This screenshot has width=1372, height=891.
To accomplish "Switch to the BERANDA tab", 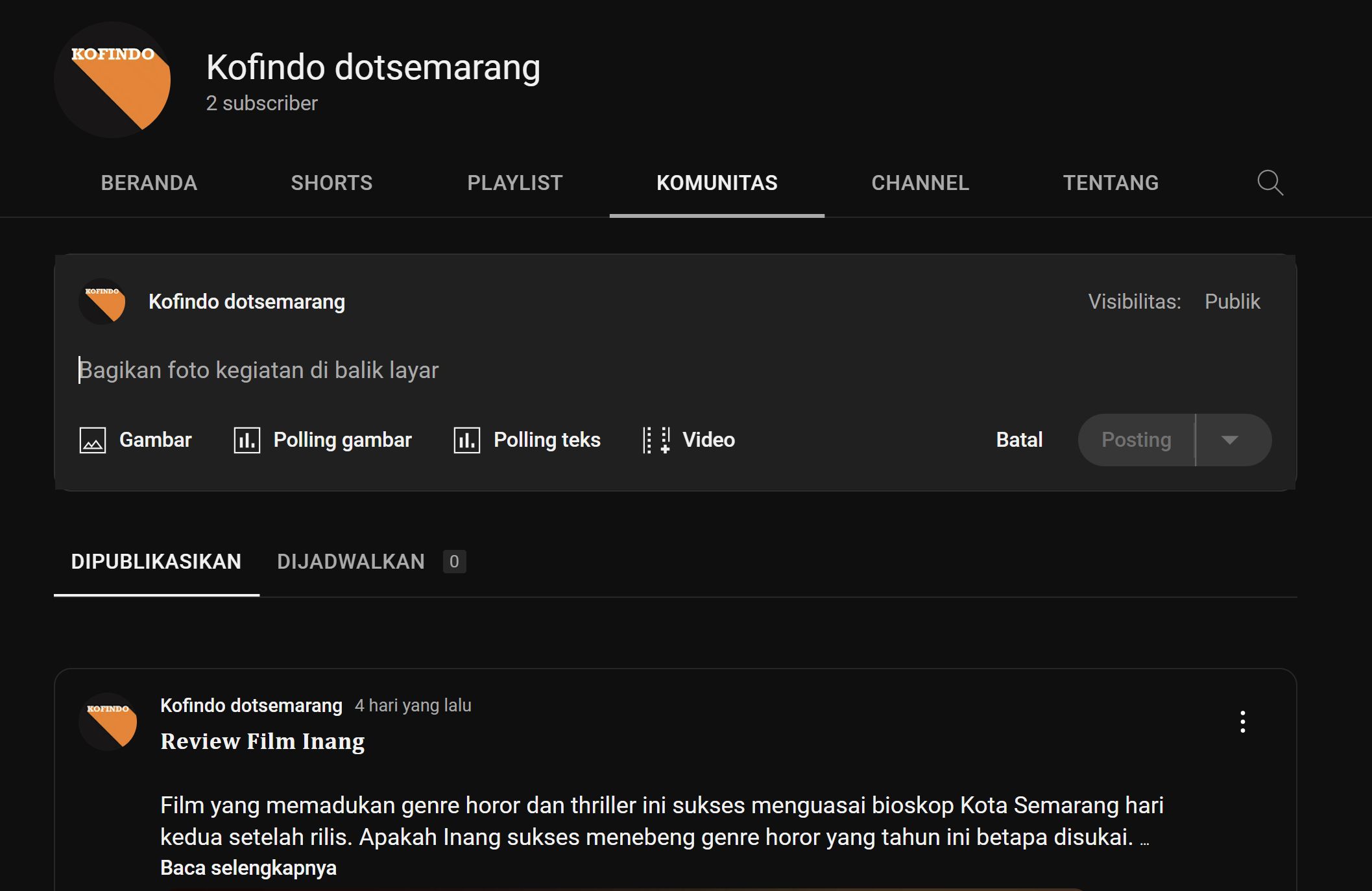I will (x=149, y=183).
